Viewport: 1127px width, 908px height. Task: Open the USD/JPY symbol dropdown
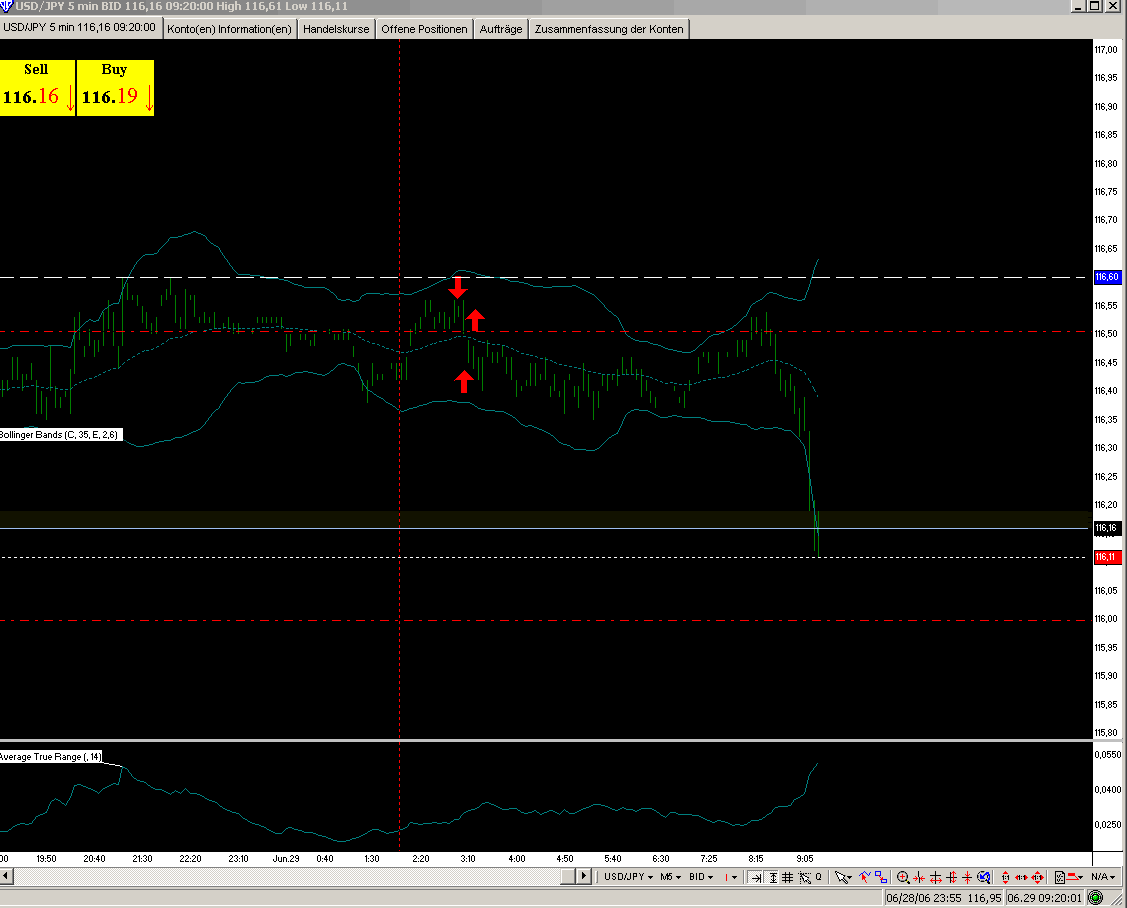[627, 877]
